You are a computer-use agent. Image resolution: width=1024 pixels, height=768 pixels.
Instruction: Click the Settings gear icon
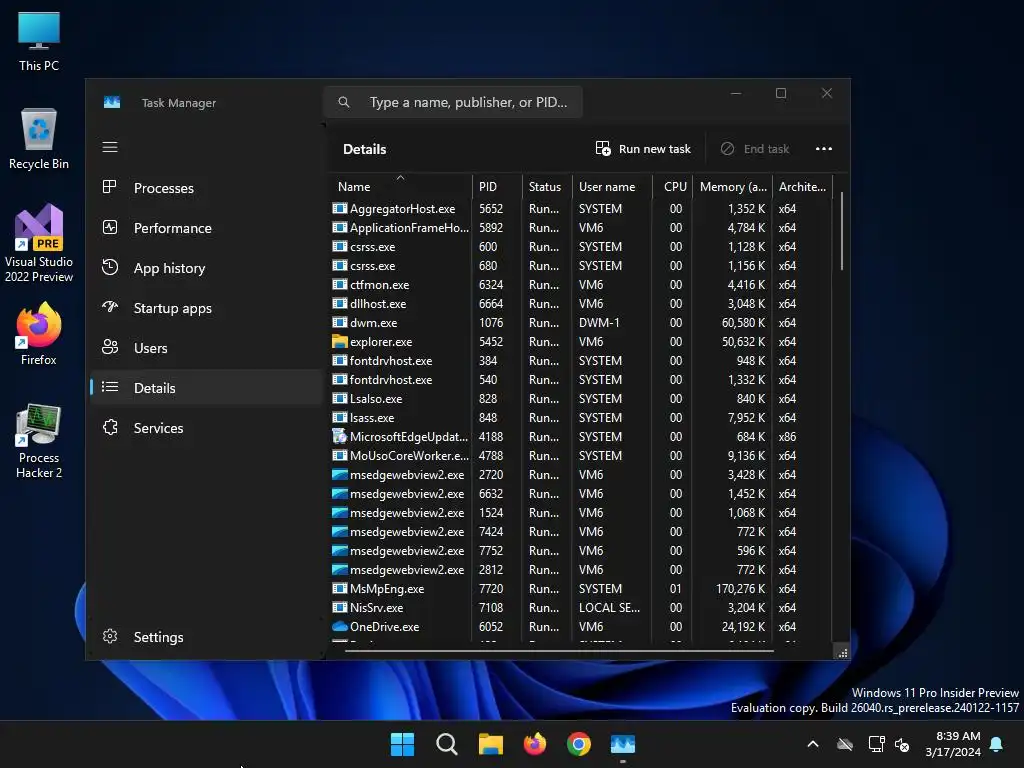click(x=110, y=636)
